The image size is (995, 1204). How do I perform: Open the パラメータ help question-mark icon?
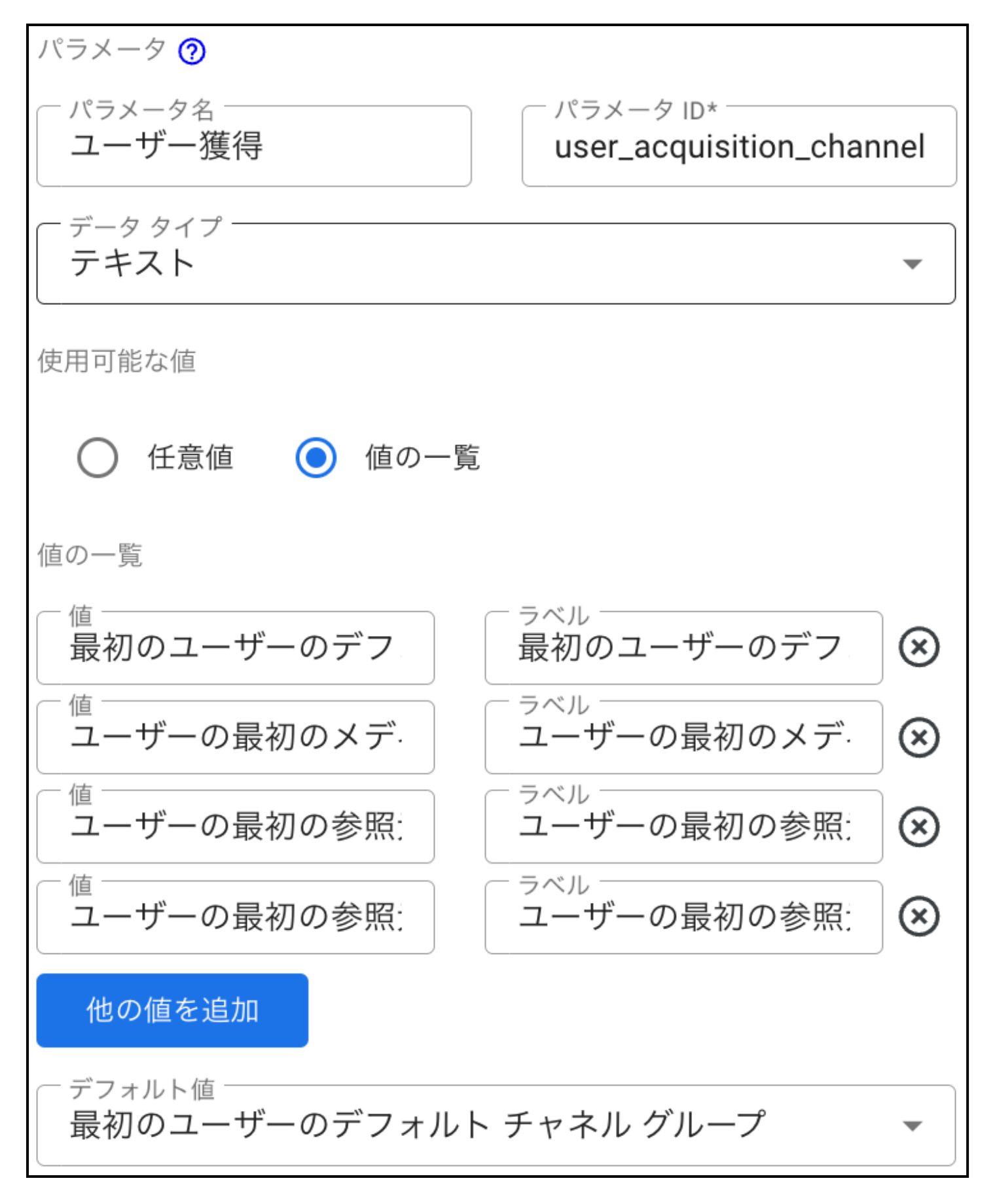point(192,51)
